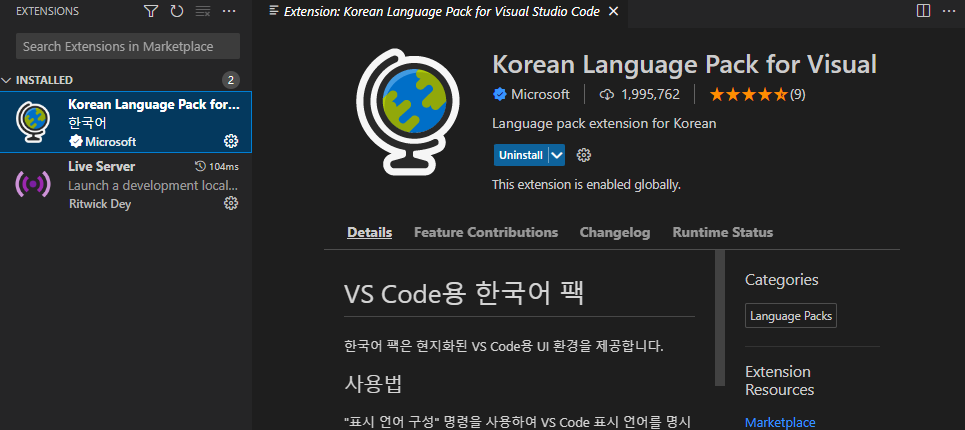The width and height of the screenshot is (965, 430).
Task: Click This extension is enabled globally text
Action: (x=586, y=185)
